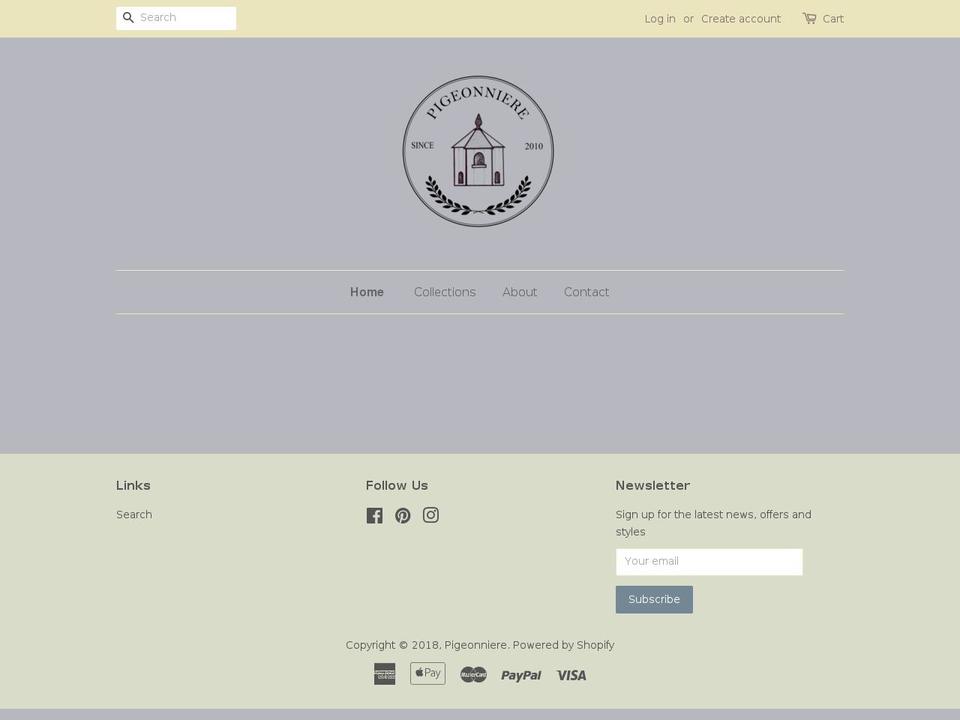Image resolution: width=960 pixels, height=720 pixels.
Task: Open the Log in link
Action: 660,19
